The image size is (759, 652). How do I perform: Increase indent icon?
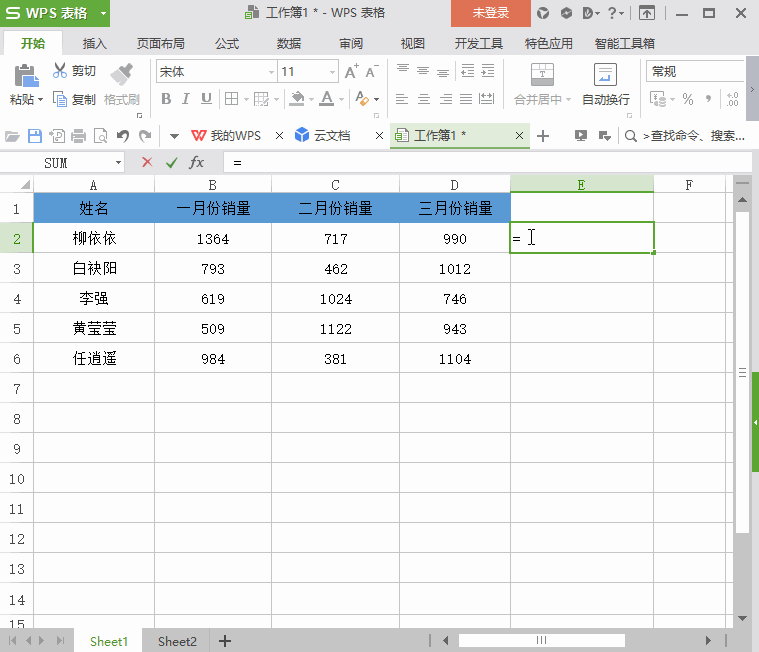[x=487, y=71]
